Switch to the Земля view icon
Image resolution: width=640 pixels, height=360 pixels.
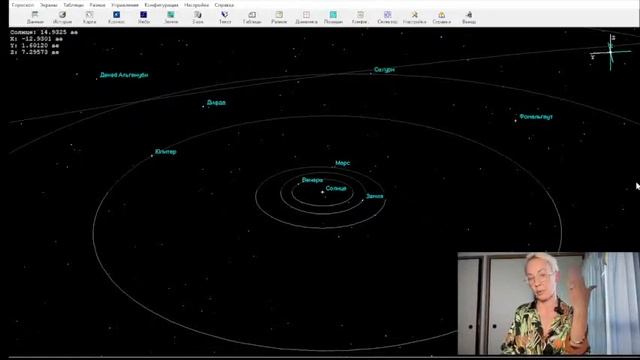(171, 17)
